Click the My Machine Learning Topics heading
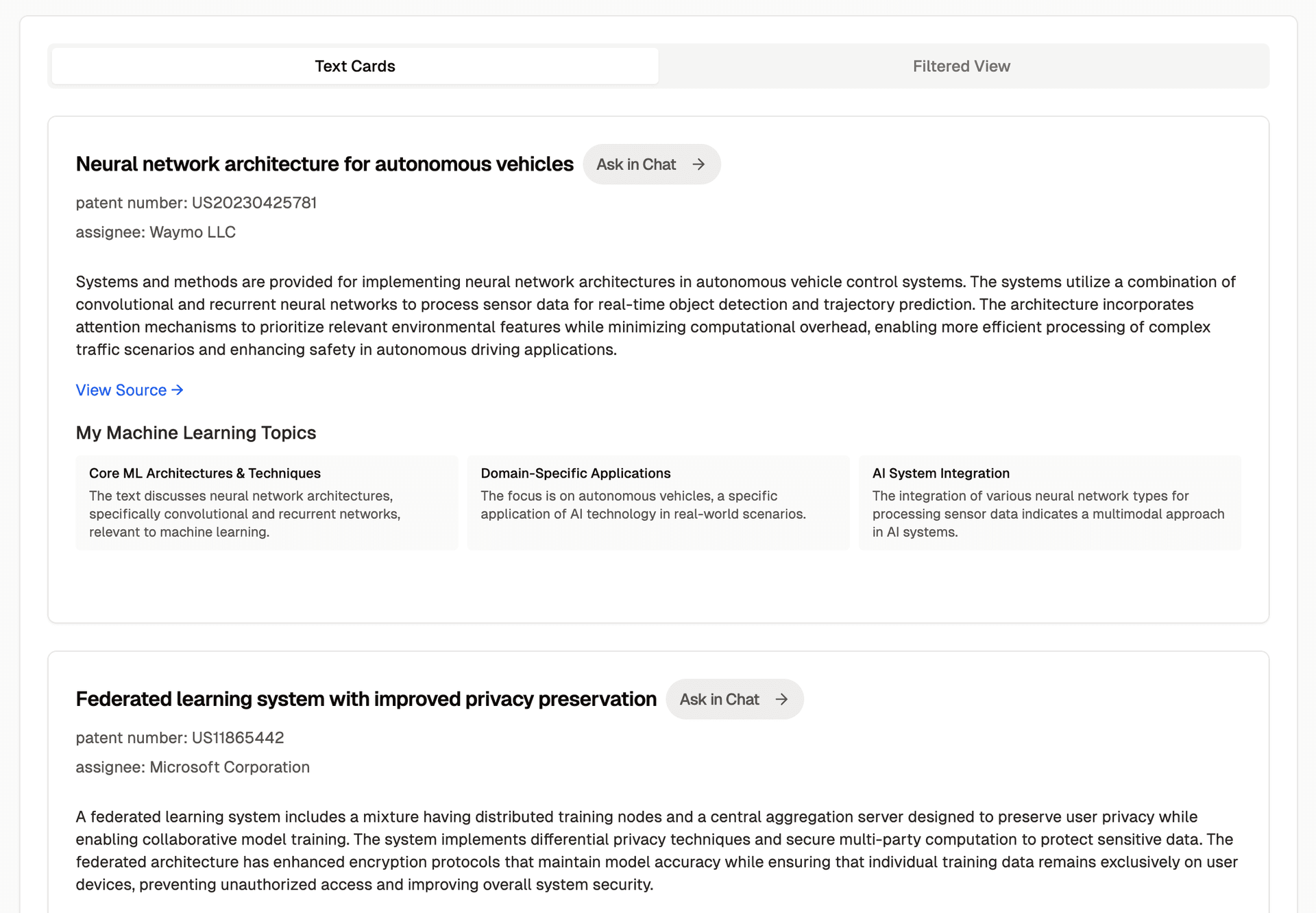Screen dimensions: 1316x913 (196, 433)
